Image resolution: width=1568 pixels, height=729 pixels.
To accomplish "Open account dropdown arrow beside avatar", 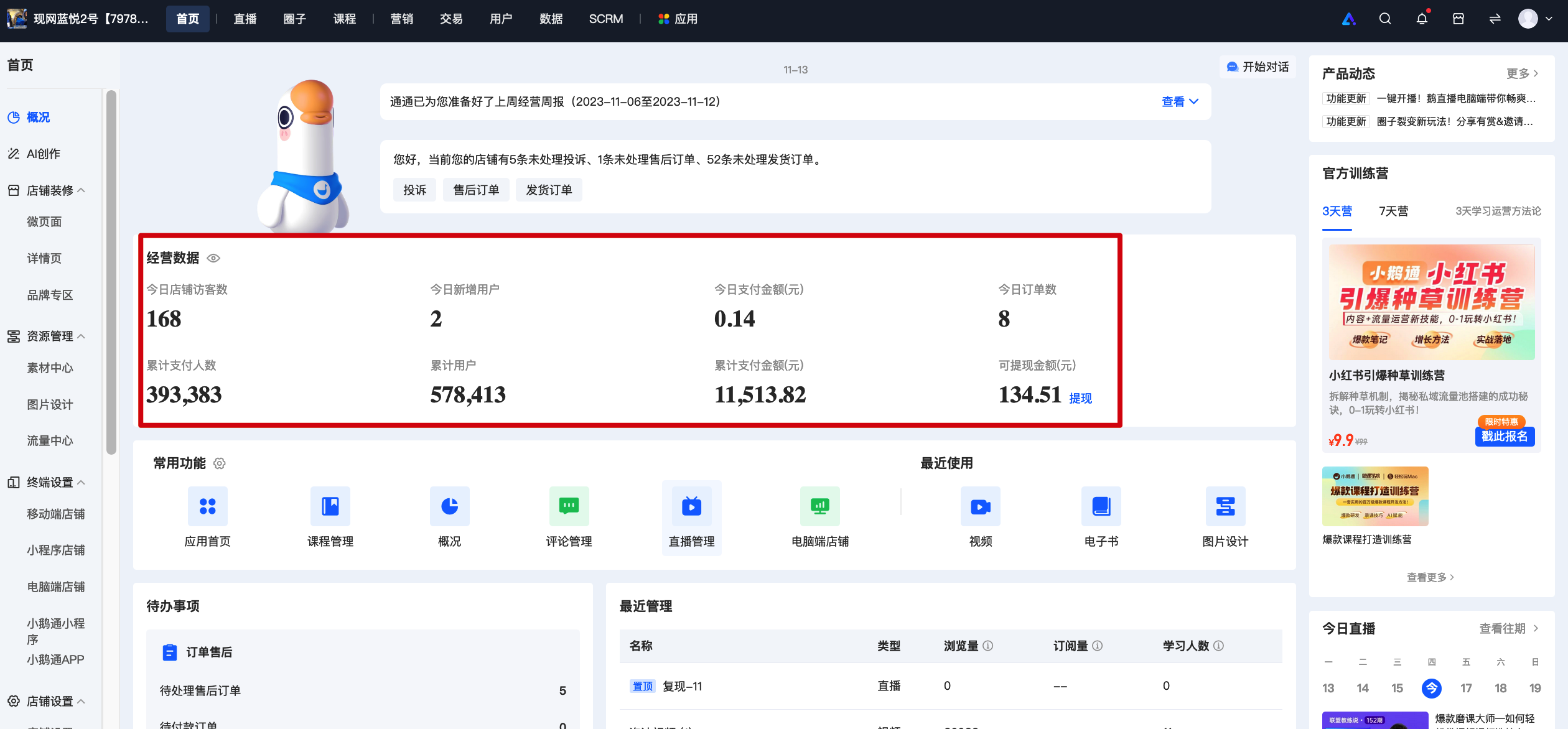I will (x=1549, y=19).
